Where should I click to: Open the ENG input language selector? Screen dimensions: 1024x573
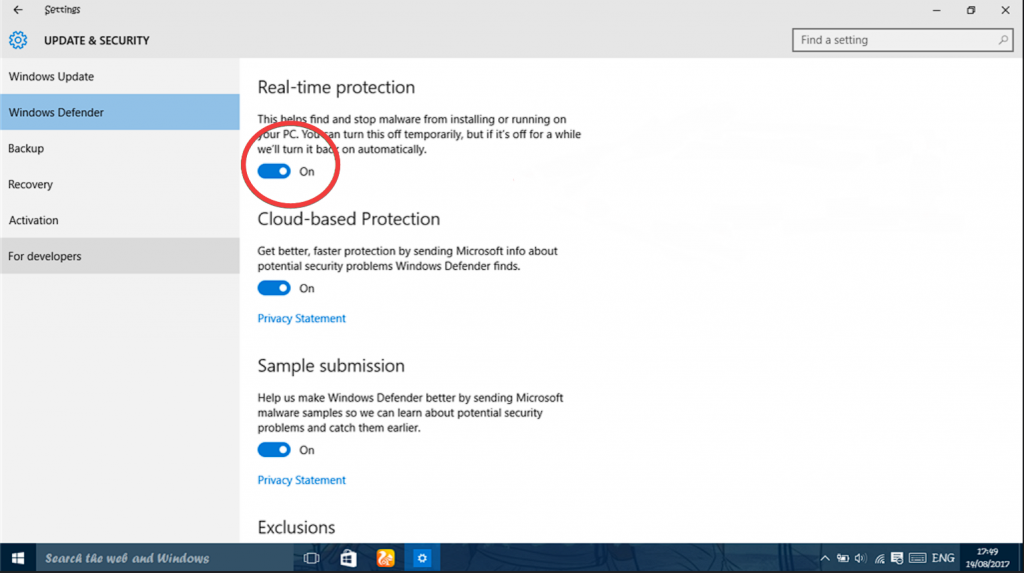(x=943, y=558)
